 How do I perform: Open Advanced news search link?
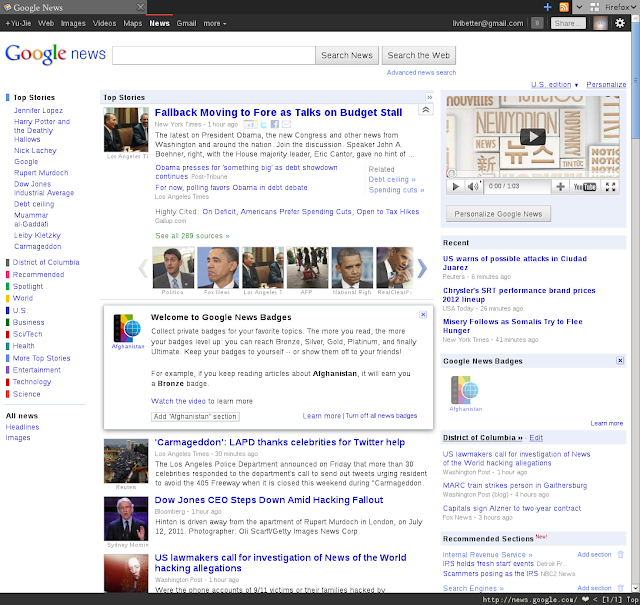tap(421, 73)
